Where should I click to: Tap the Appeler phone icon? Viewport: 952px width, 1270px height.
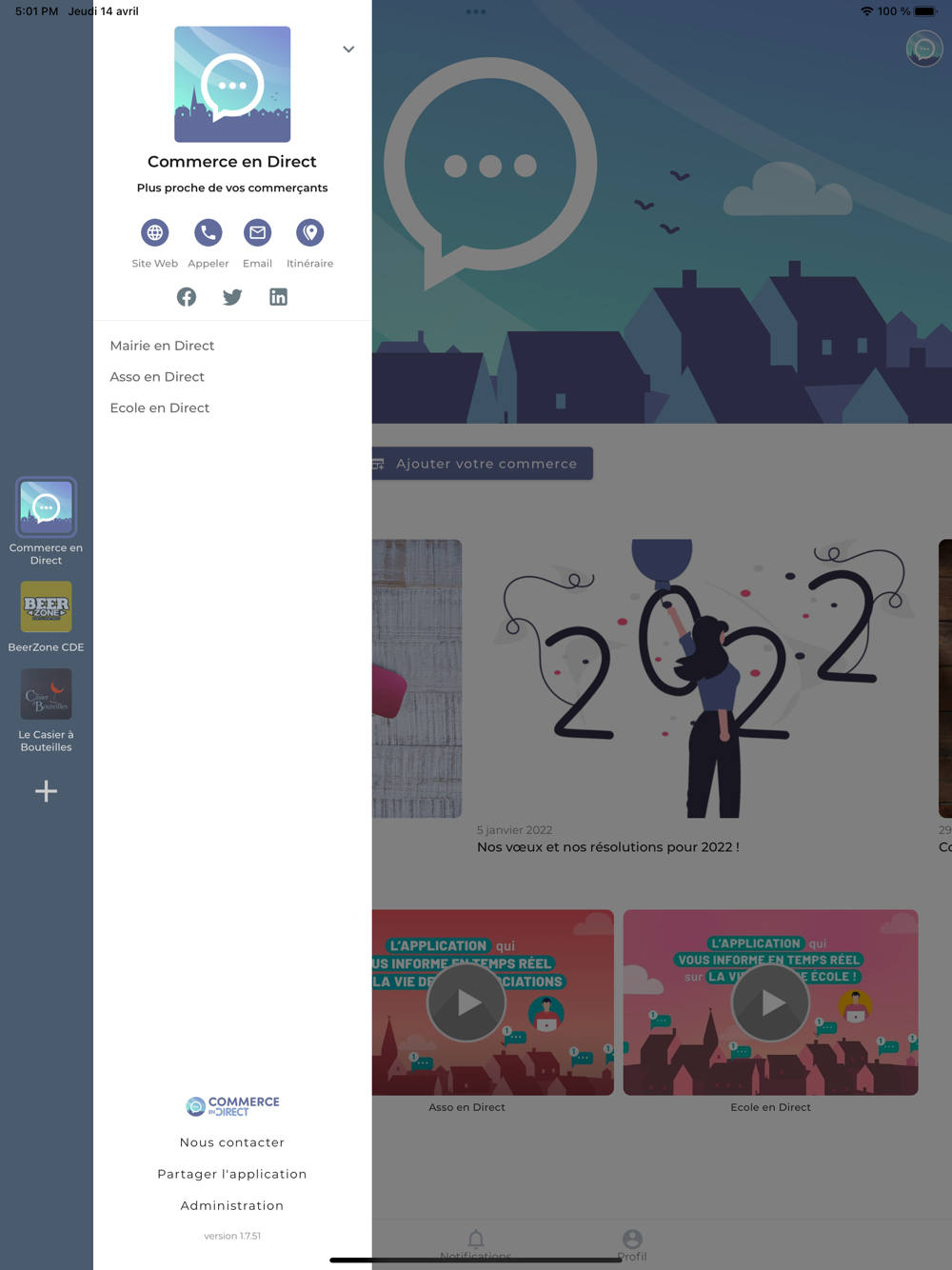click(x=208, y=232)
